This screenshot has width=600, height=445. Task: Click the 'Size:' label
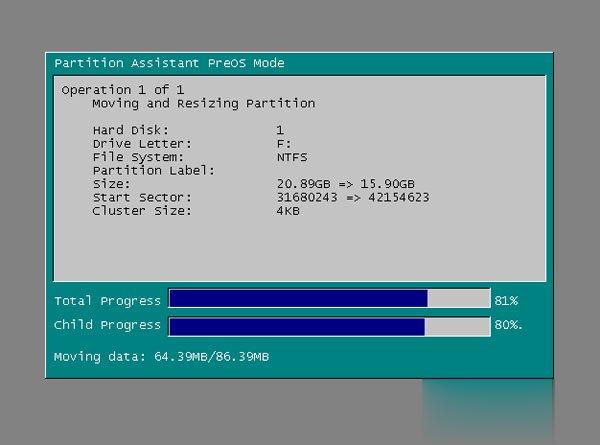tap(111, 184)
